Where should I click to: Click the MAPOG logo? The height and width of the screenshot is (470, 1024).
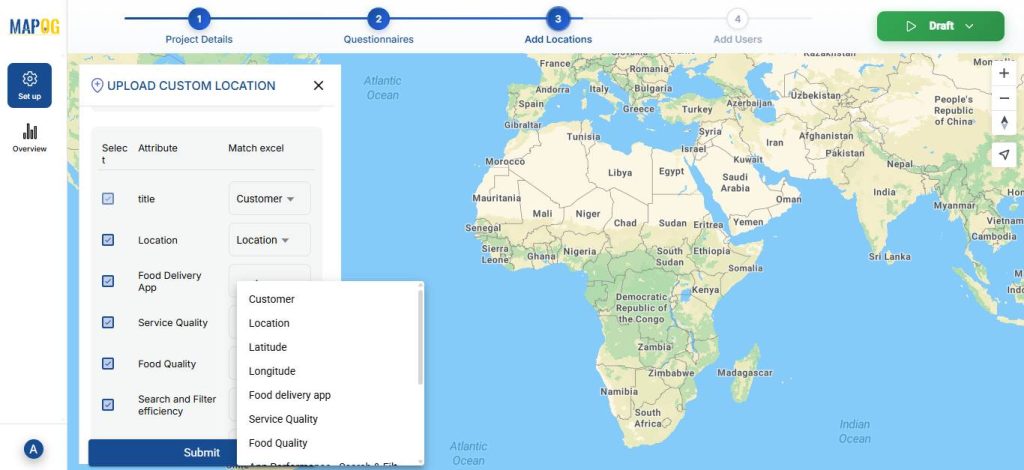(34, 27)
